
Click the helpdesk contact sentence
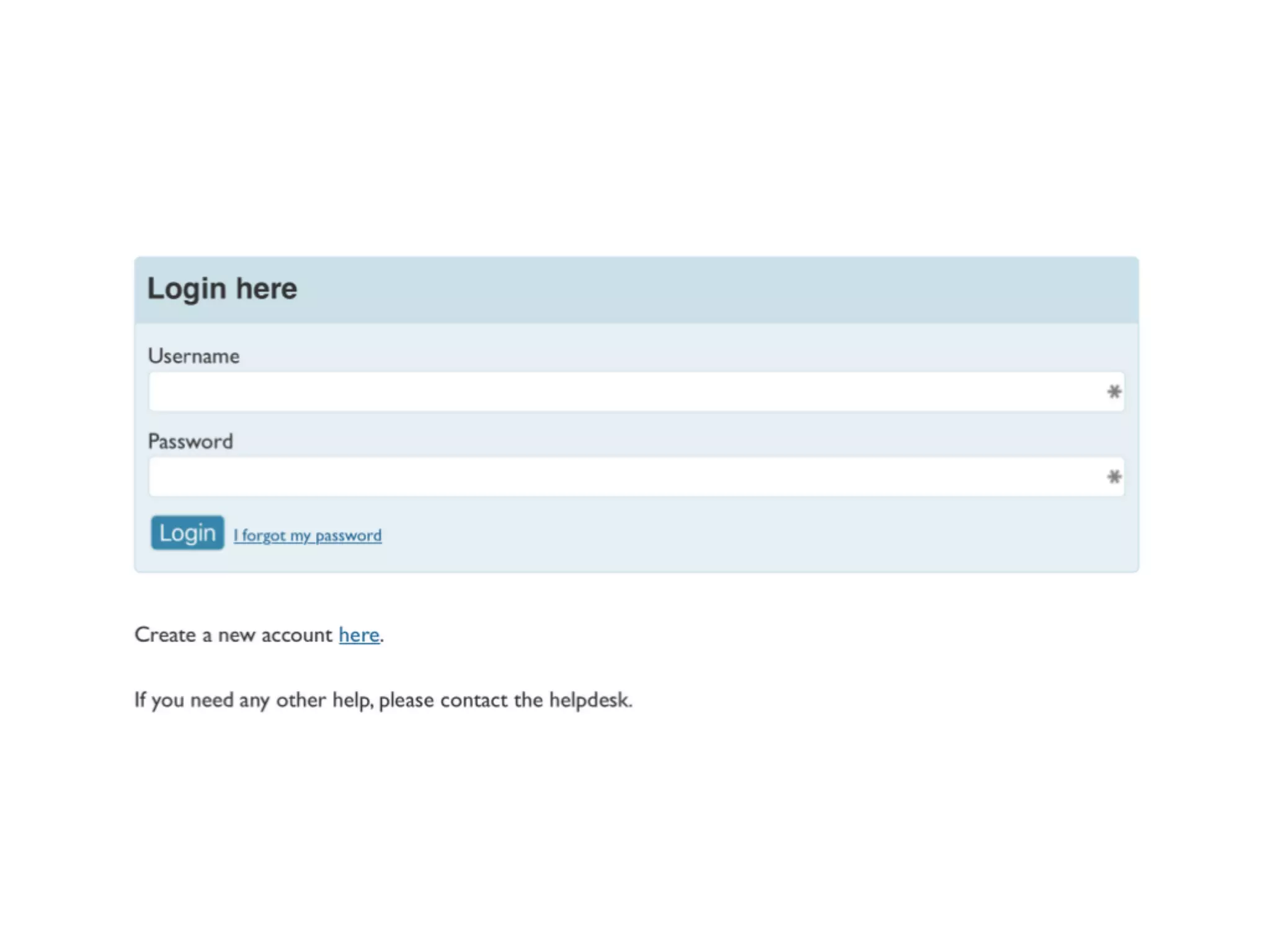pos(383,700)
